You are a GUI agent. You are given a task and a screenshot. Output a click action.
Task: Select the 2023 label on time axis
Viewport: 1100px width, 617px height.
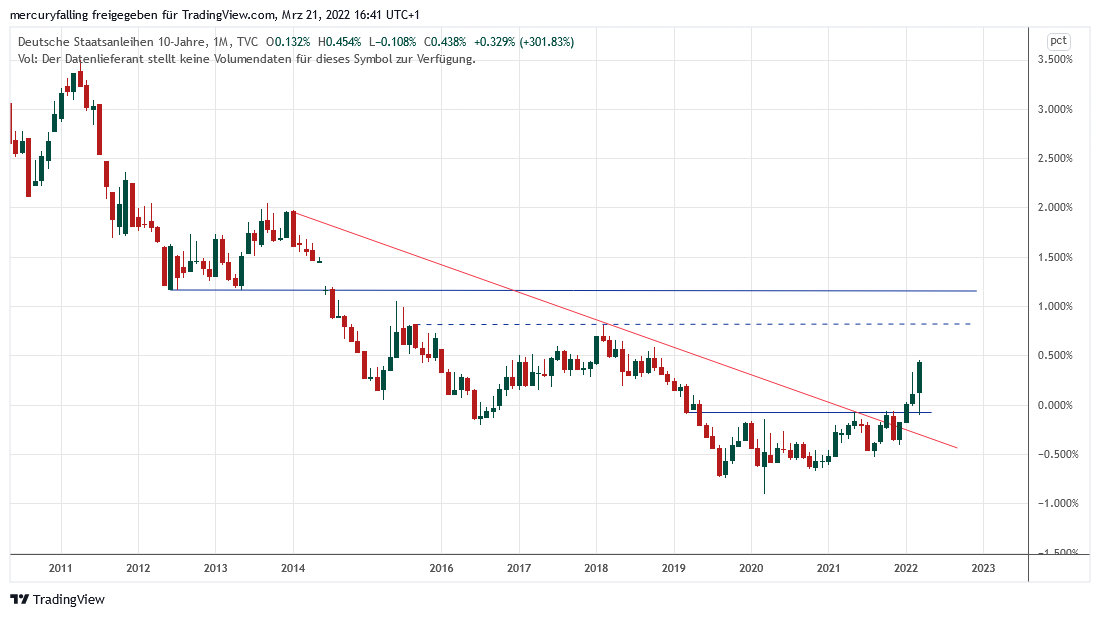(x=982, y=568)
